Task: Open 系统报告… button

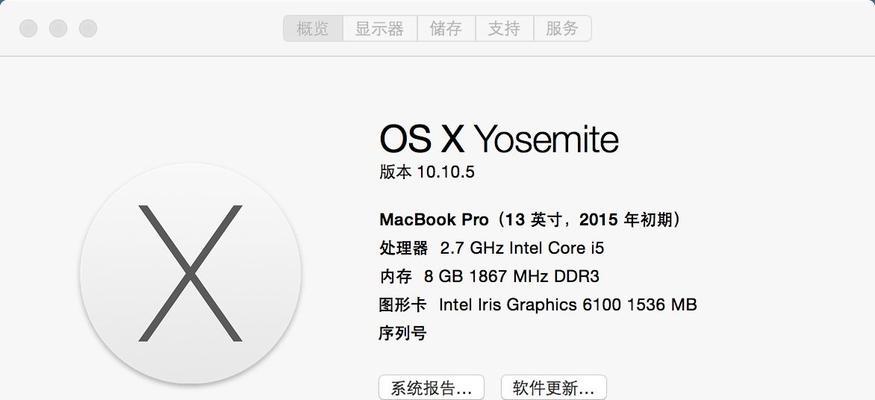Action: (x=431, y=387)
